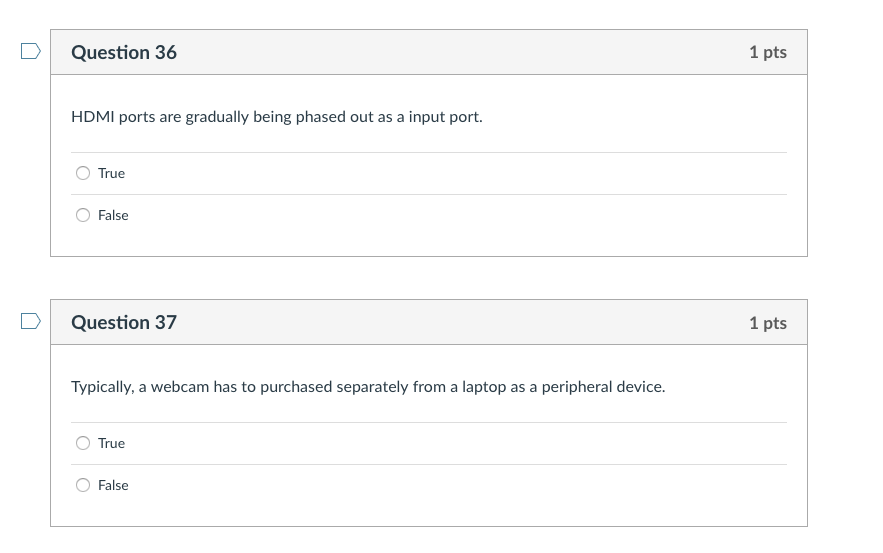Click the word "webcam" in Question 37

(180, 387)
